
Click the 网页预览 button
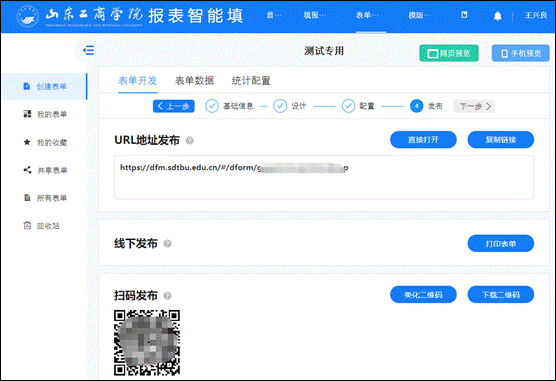[x=449, y=53]
